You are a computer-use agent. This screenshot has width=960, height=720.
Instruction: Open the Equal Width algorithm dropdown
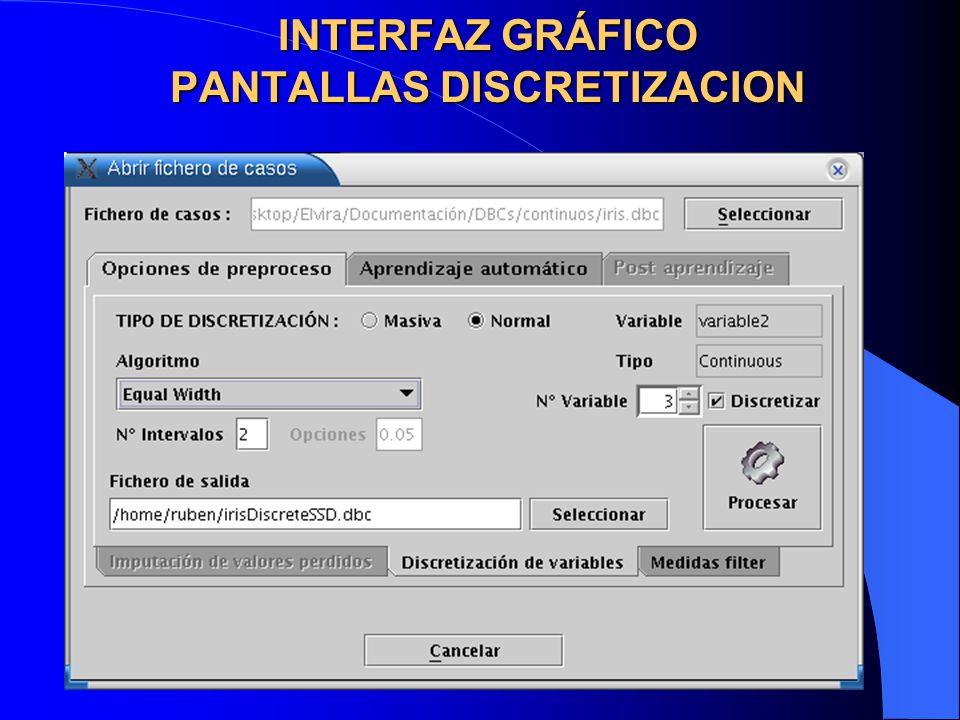pyautogui.click(x=268, y=394)
